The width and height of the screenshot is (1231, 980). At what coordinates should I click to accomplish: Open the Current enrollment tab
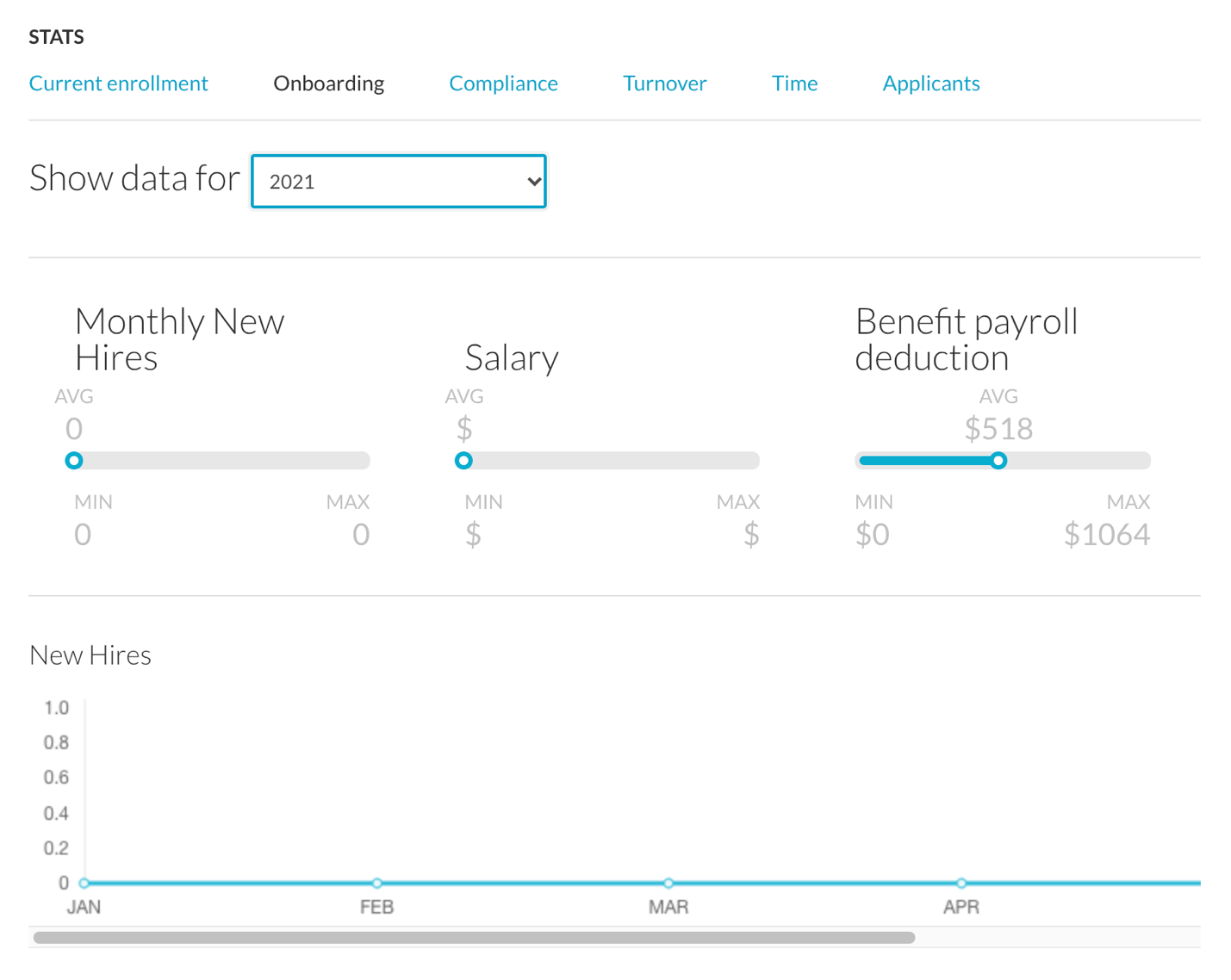coord(118,84)
